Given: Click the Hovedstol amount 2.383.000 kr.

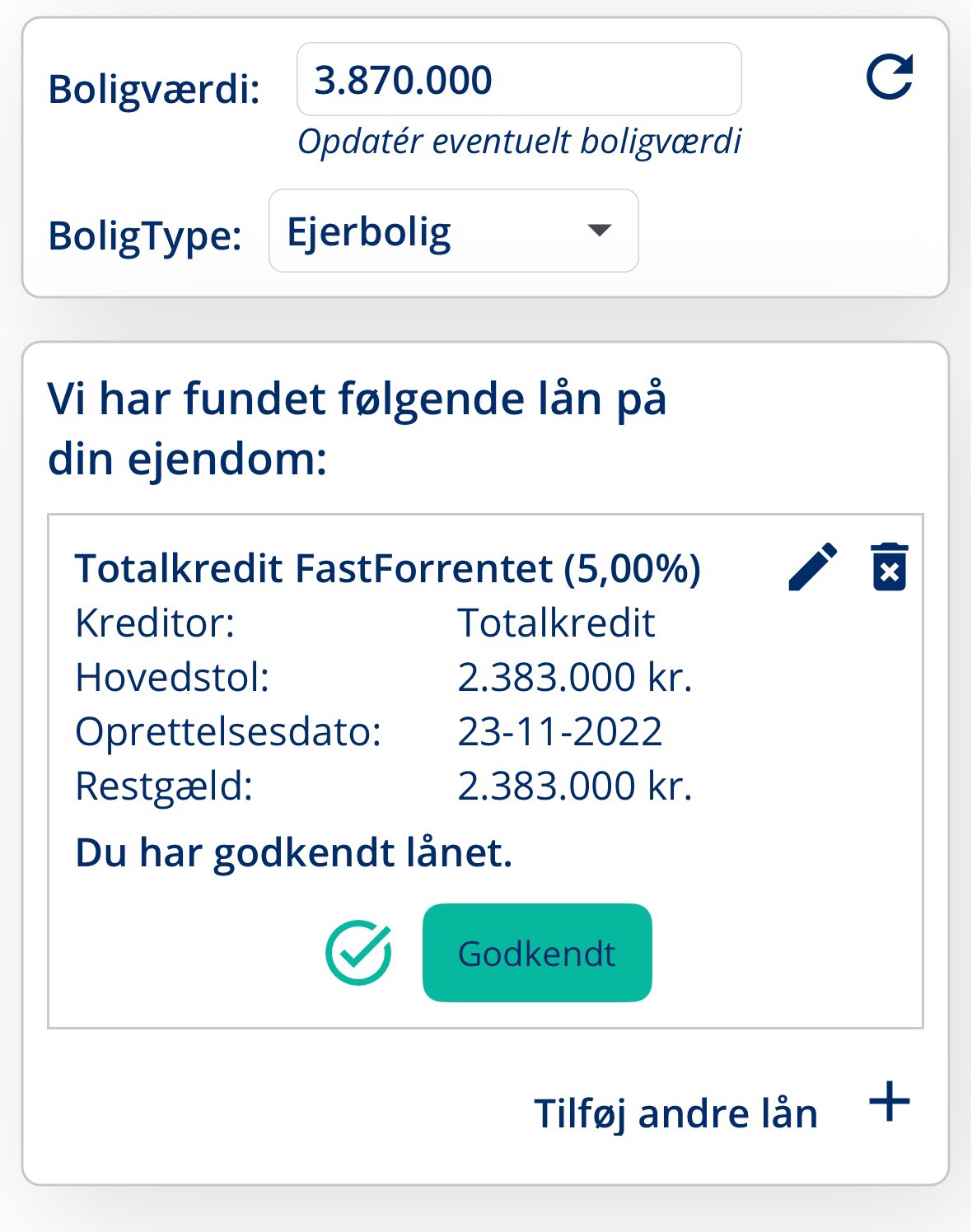Looking at the screenshot, I should click(574, 677).
